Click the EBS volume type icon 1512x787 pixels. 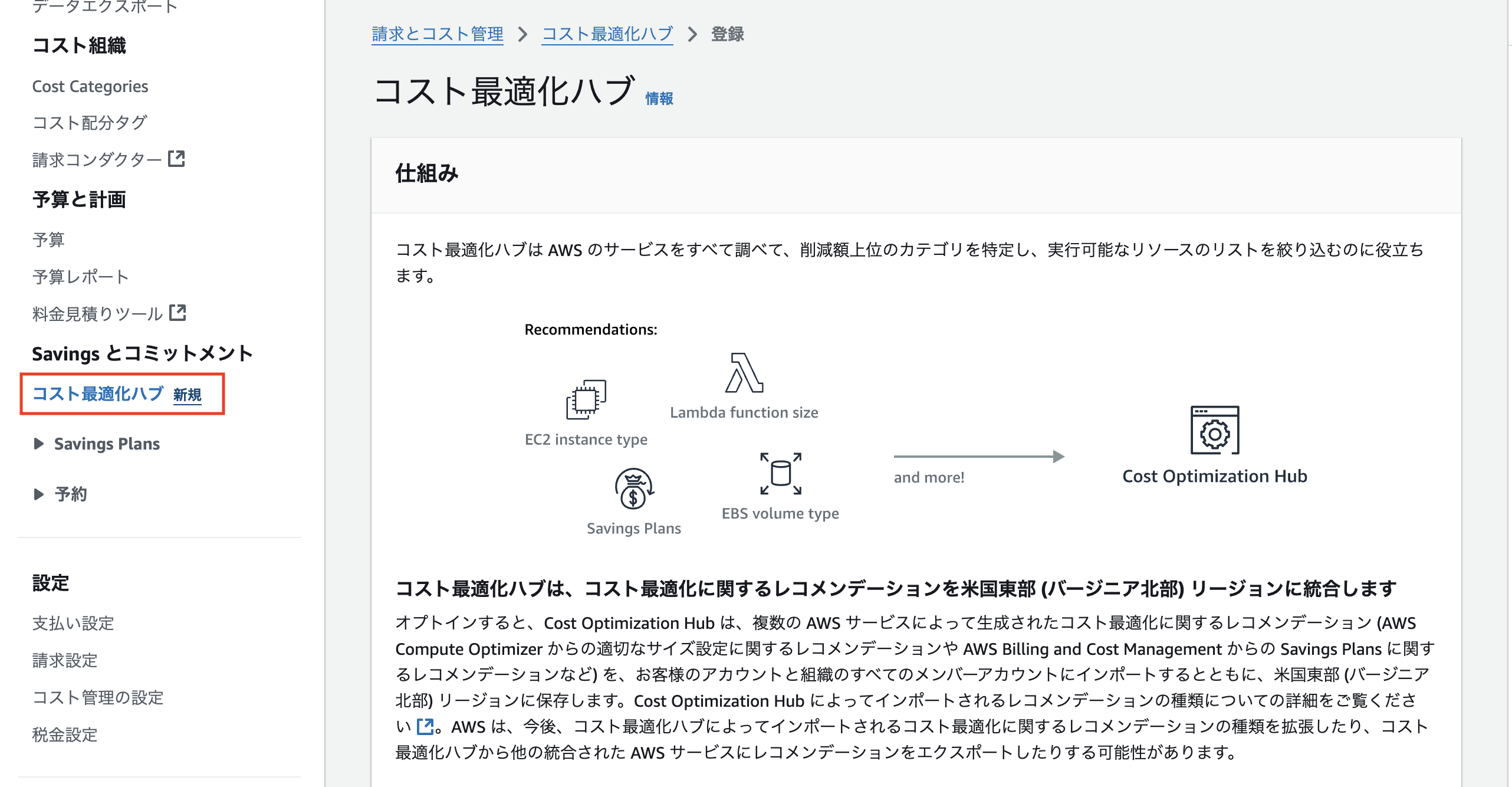(x=781, y=473)
